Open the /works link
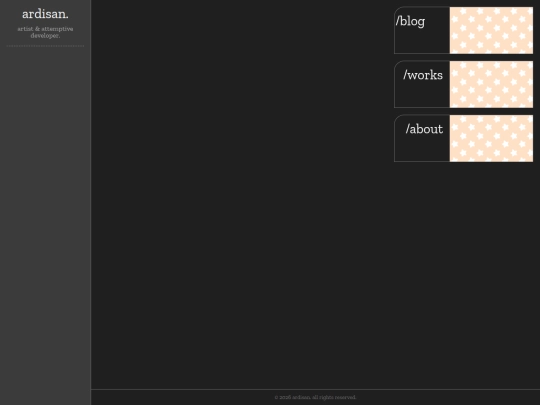 (423, 75)
